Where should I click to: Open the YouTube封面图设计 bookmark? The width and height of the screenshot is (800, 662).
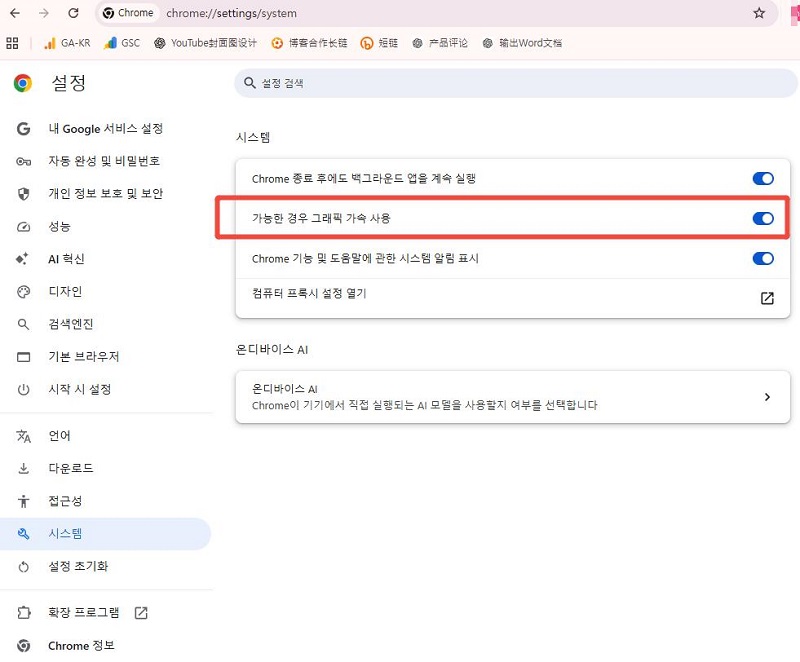point(205,43)
